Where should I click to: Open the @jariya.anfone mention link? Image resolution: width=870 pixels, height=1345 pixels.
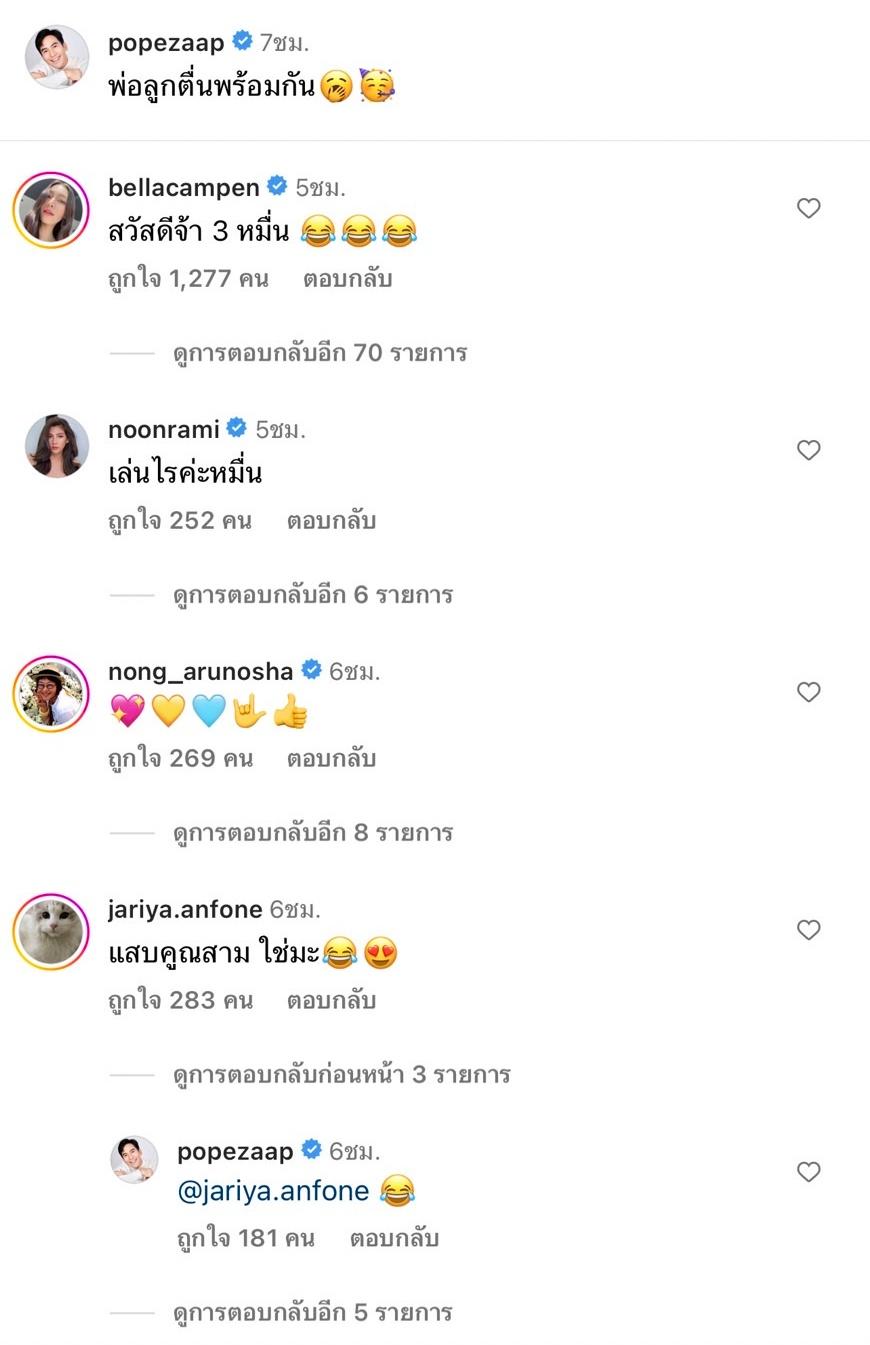[x=273, y=1191]
